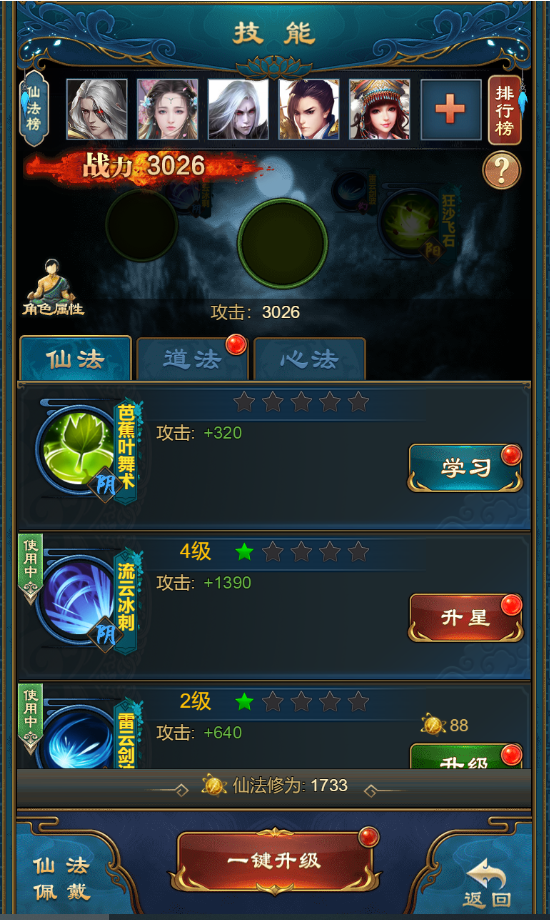
Task: Click the 一键升级 upgrade-all button
Action: pos(275,861)
